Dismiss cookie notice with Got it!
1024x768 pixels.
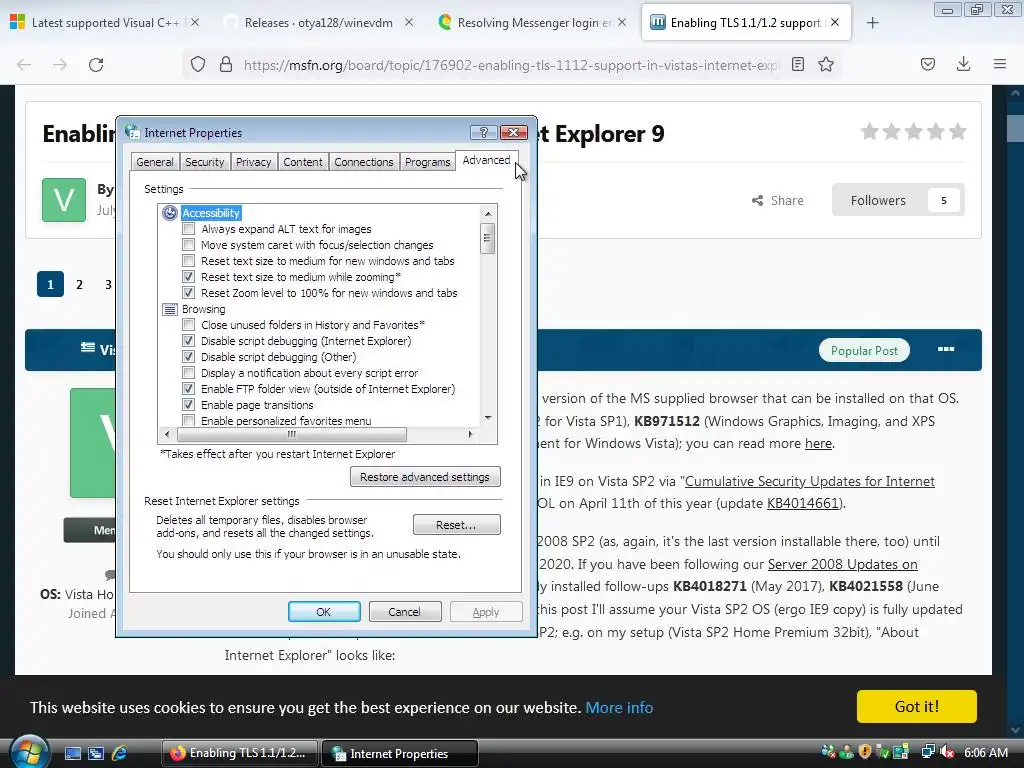click(916, 707)
